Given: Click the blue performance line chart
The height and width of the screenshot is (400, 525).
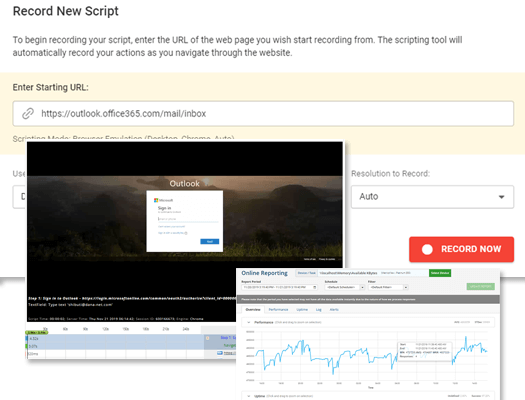Looking at the screenshot, I should pos(371,356).
